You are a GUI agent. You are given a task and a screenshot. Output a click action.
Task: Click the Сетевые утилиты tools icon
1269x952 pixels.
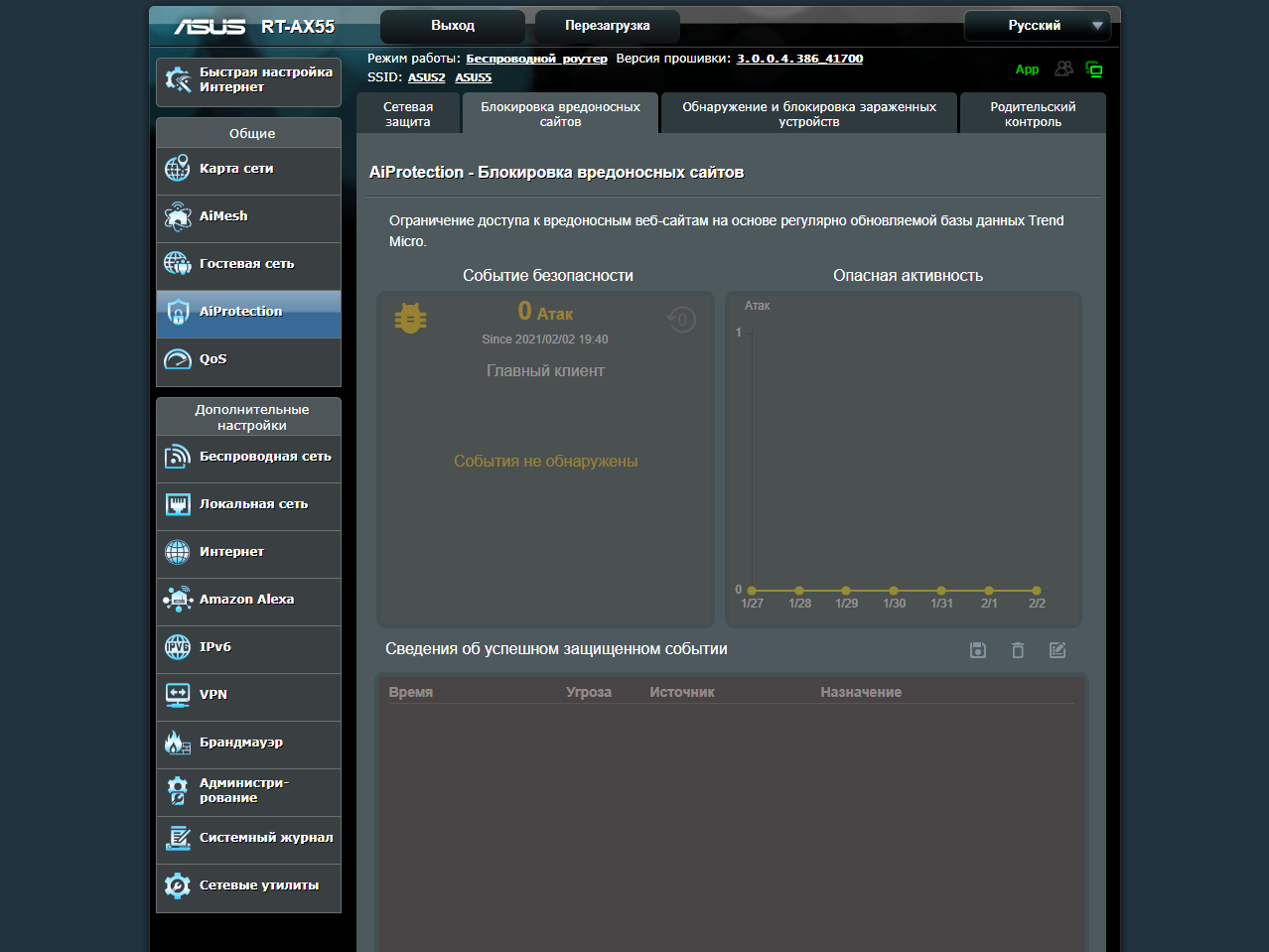(x=178, y=885)
